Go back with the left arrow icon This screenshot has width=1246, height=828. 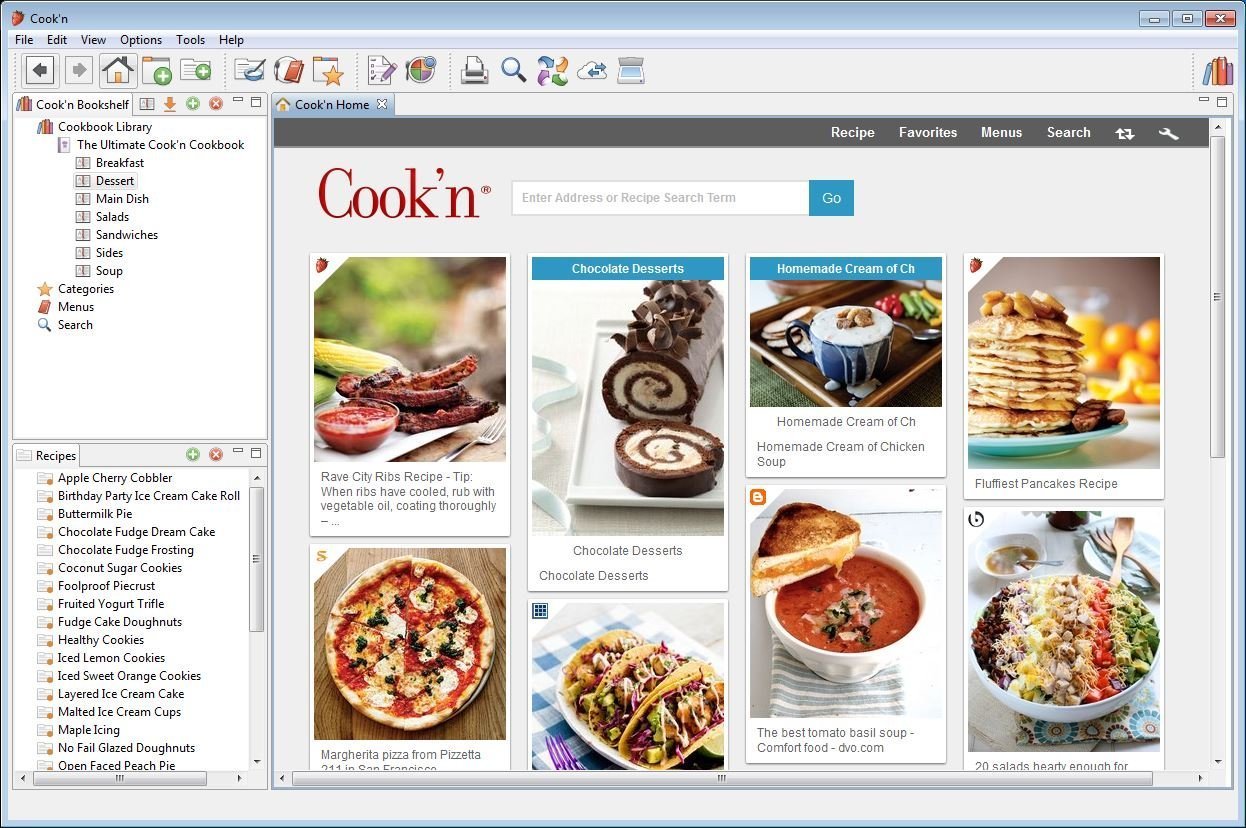pos(40,70)
